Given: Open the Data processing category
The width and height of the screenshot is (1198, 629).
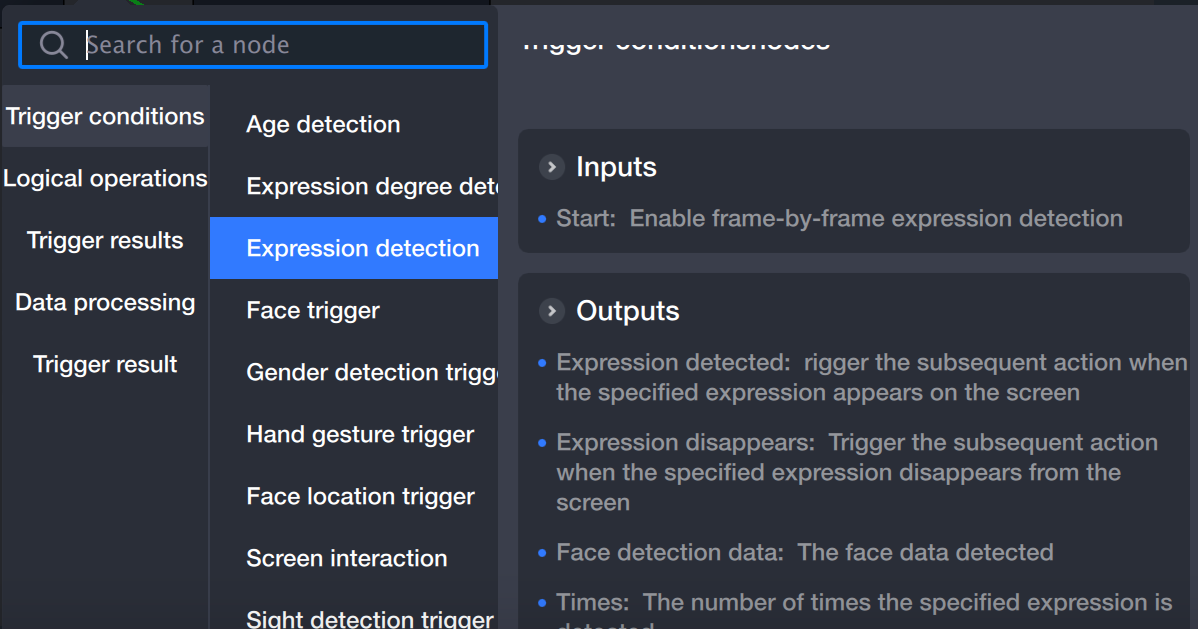Looking at the screenshot, I should [105, 303].
